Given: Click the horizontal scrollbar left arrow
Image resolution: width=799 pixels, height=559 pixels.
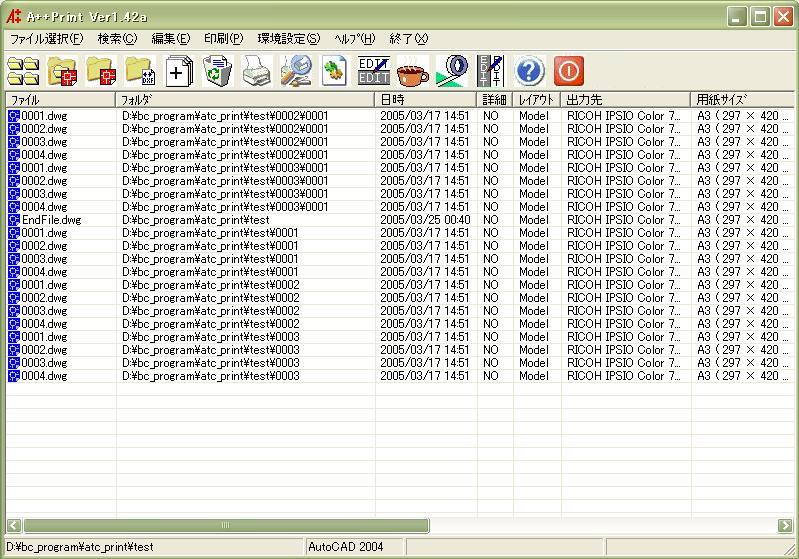Looking at the screenshot, I should point(14,525).
